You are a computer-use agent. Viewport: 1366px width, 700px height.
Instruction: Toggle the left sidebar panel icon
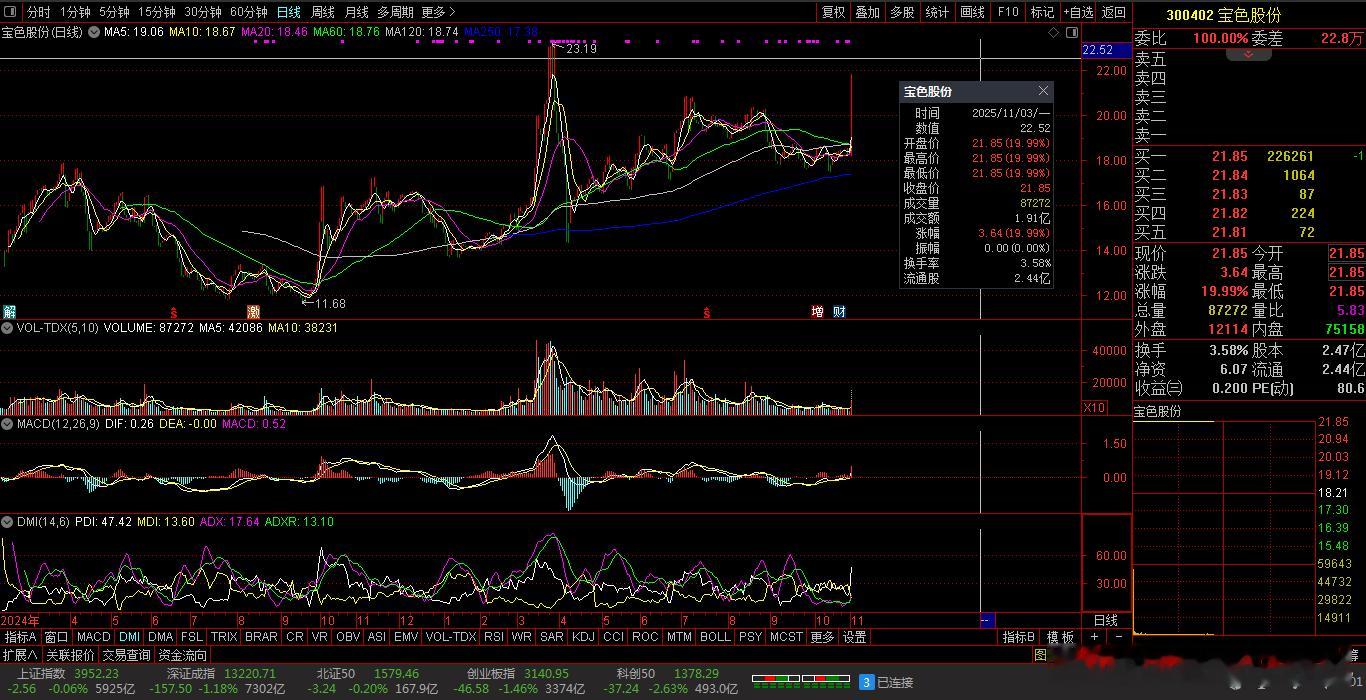(x=10, y=12)
